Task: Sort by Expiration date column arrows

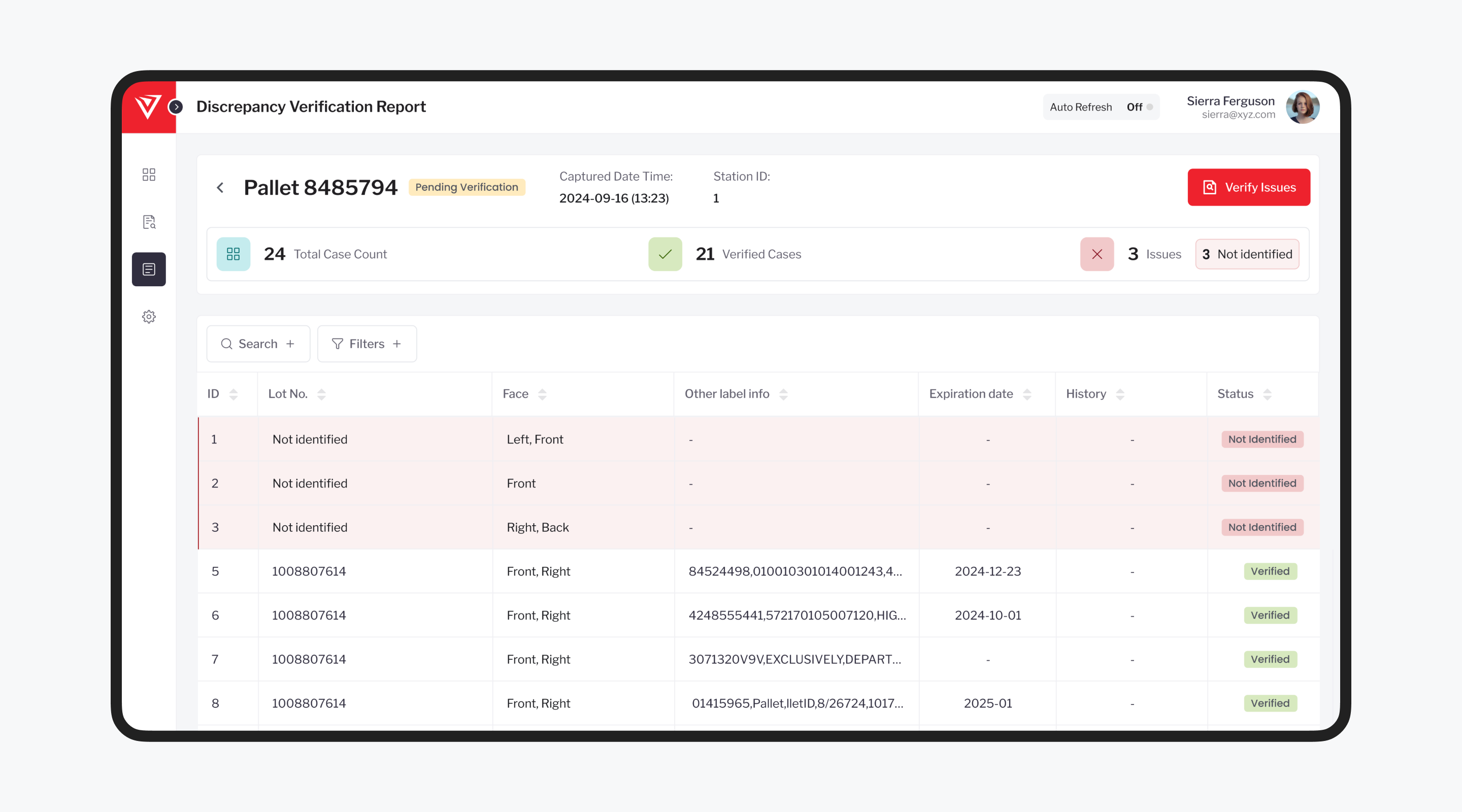Action: click(1026, 394)
